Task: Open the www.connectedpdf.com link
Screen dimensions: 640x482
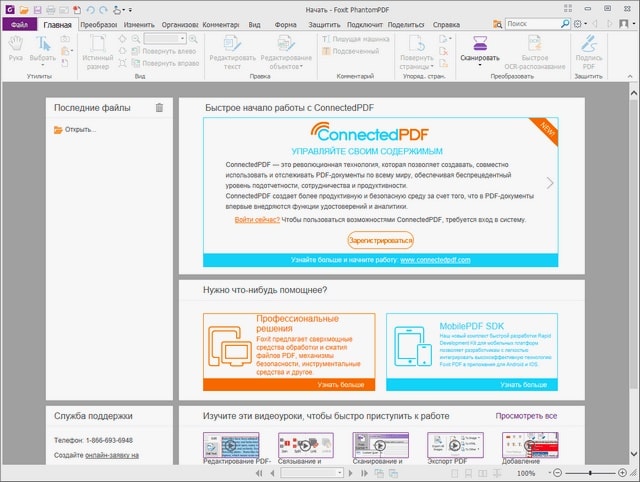Action: coord(435,260)
